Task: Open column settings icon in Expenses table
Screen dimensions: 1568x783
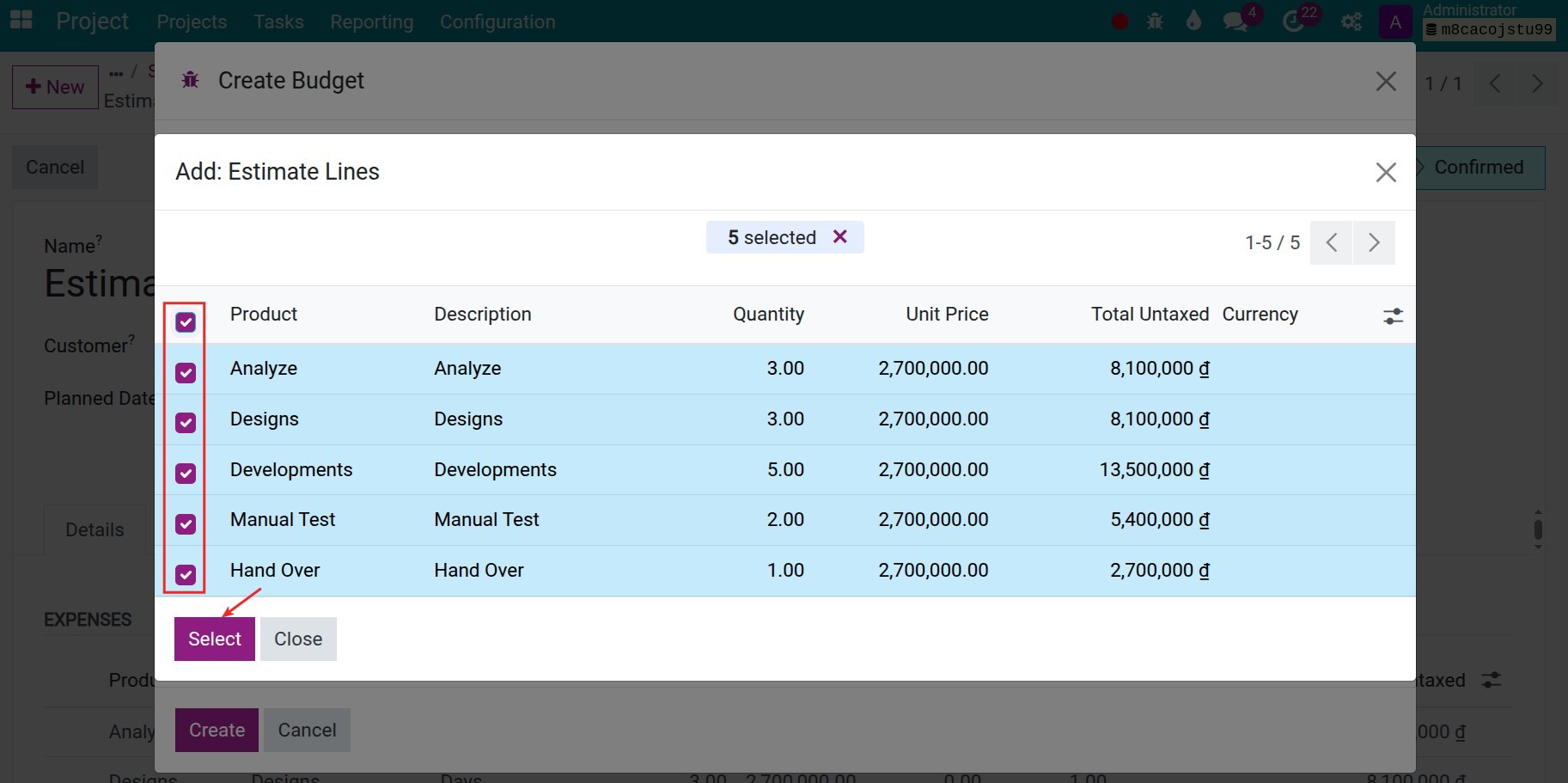Action: 1492,680
